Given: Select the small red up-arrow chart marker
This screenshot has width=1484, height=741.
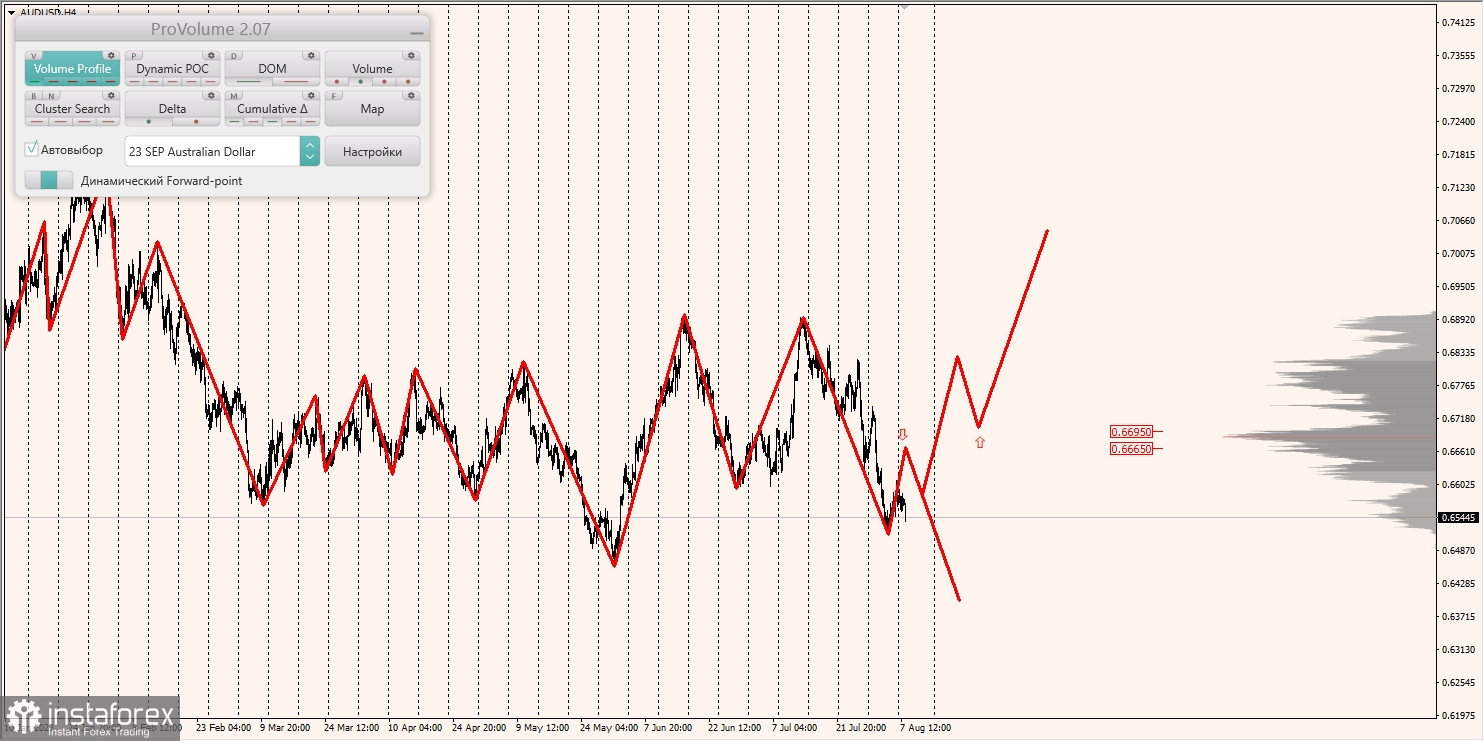Looking at the screenshot, I should pos(980,442).
